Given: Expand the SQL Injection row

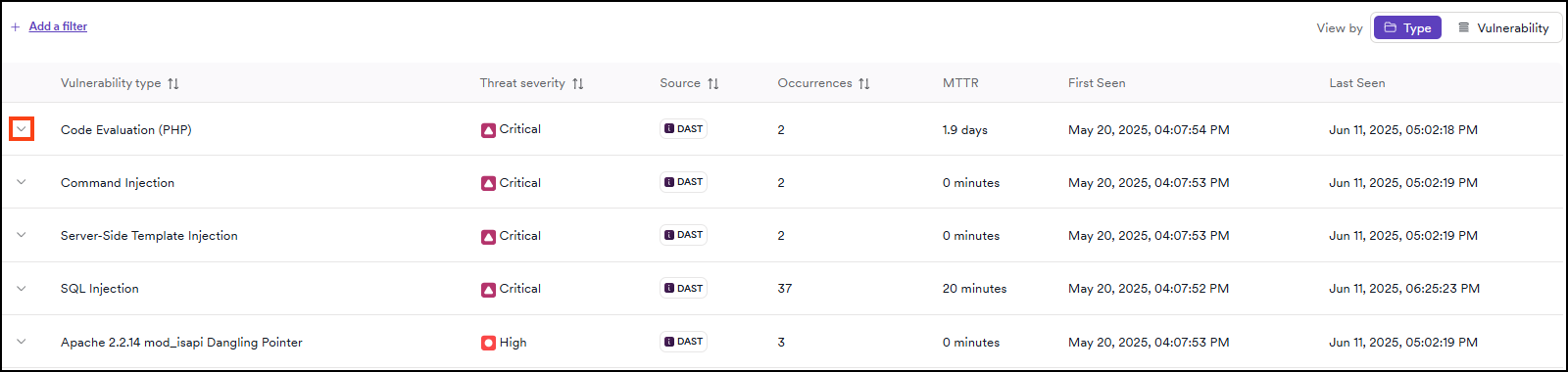Looking at the screenshot, I should [x=22, y=289].
